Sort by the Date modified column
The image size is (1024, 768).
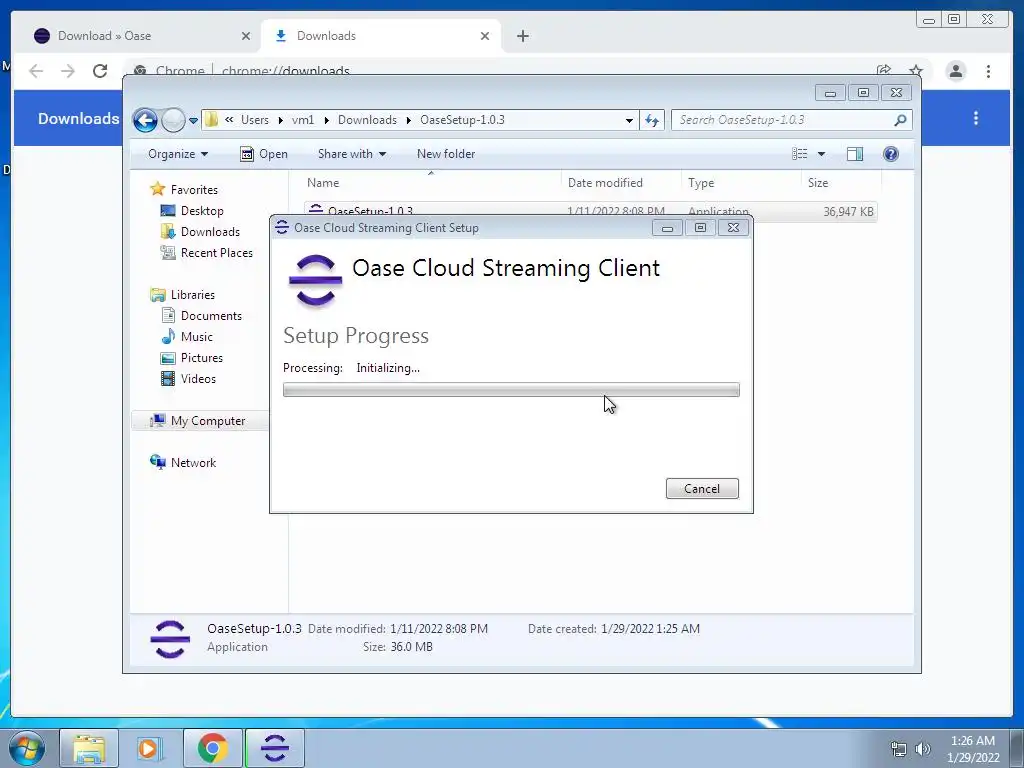point(605,183)
